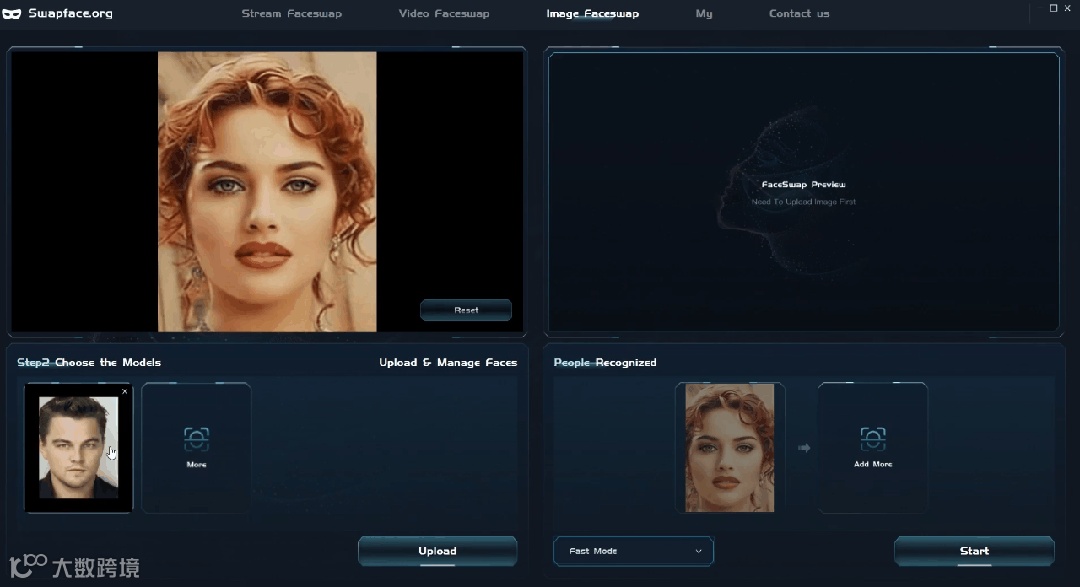Image resolution: width=1080 pixels, height=587 pixels.
Task: Click the Upload button
Action: click(x=437, y=551)
